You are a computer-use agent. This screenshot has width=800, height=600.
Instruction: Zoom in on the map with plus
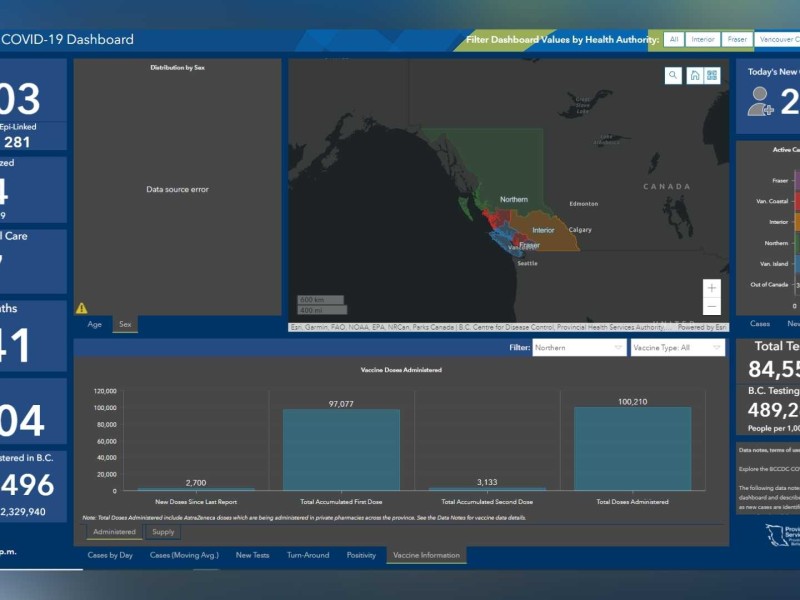click(x=712, y=287)
